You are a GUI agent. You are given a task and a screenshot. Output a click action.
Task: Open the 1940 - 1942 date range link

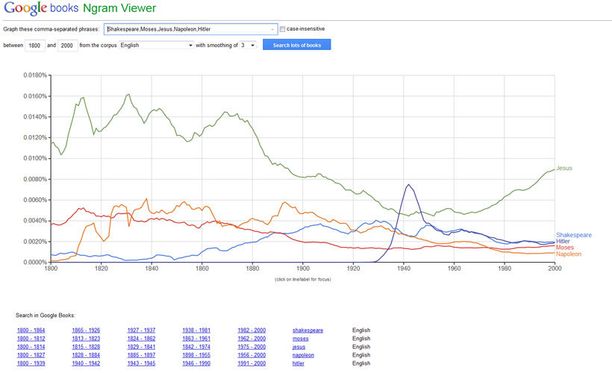click(x=86, y=363)
